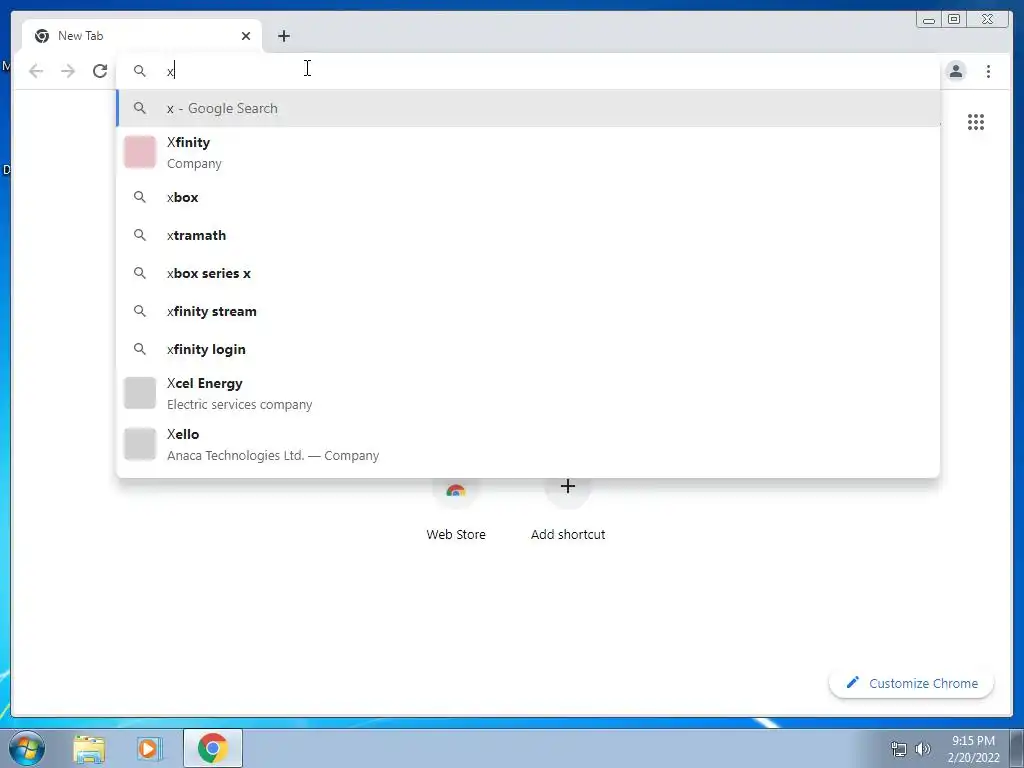Close the New Tab tab
The width and height of the screenshot is (1024, 768).
tap(246, 36)
